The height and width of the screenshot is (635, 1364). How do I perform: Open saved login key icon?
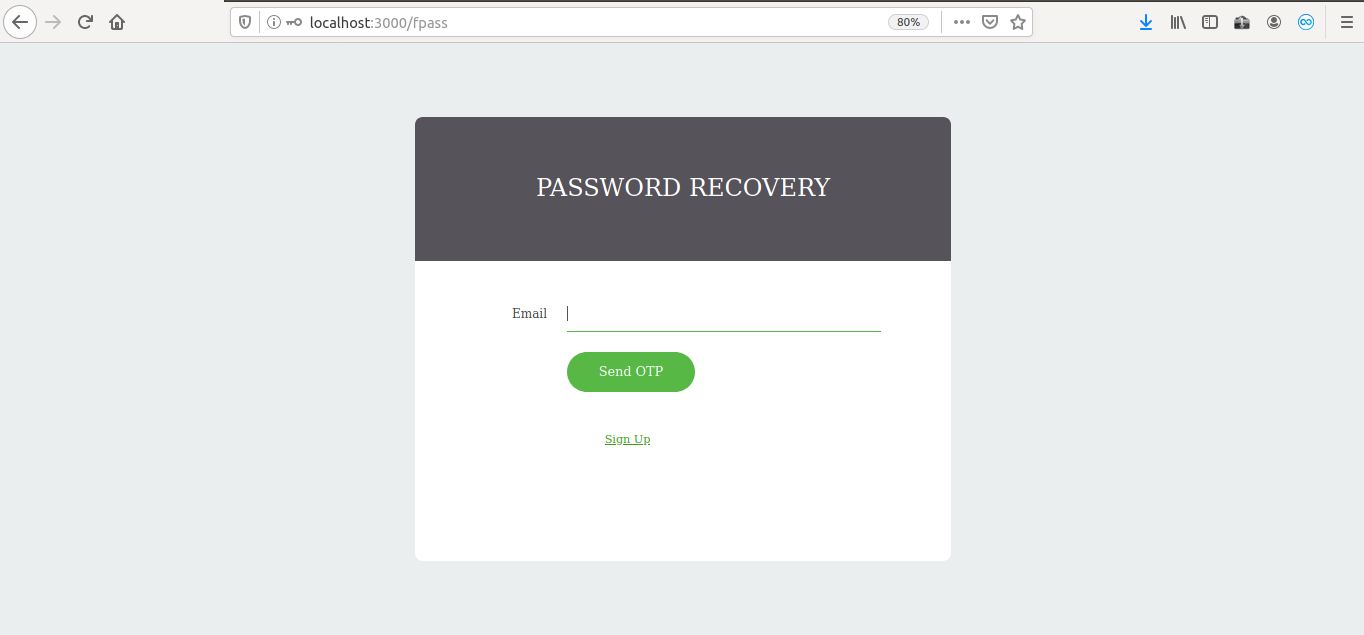294,22
